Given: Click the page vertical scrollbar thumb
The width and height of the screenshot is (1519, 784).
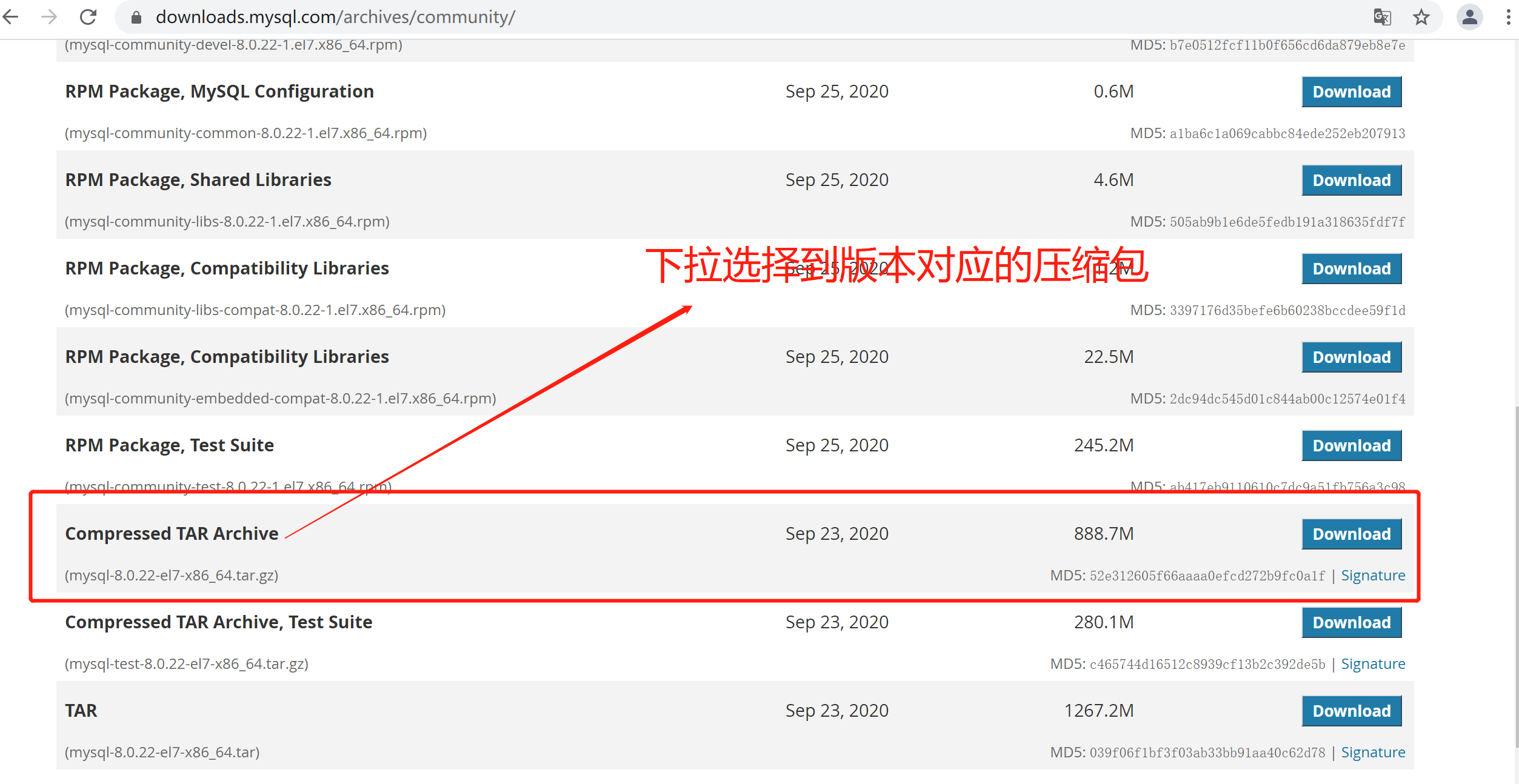Looking at the screenshot, I should (x=1516, y=576).
